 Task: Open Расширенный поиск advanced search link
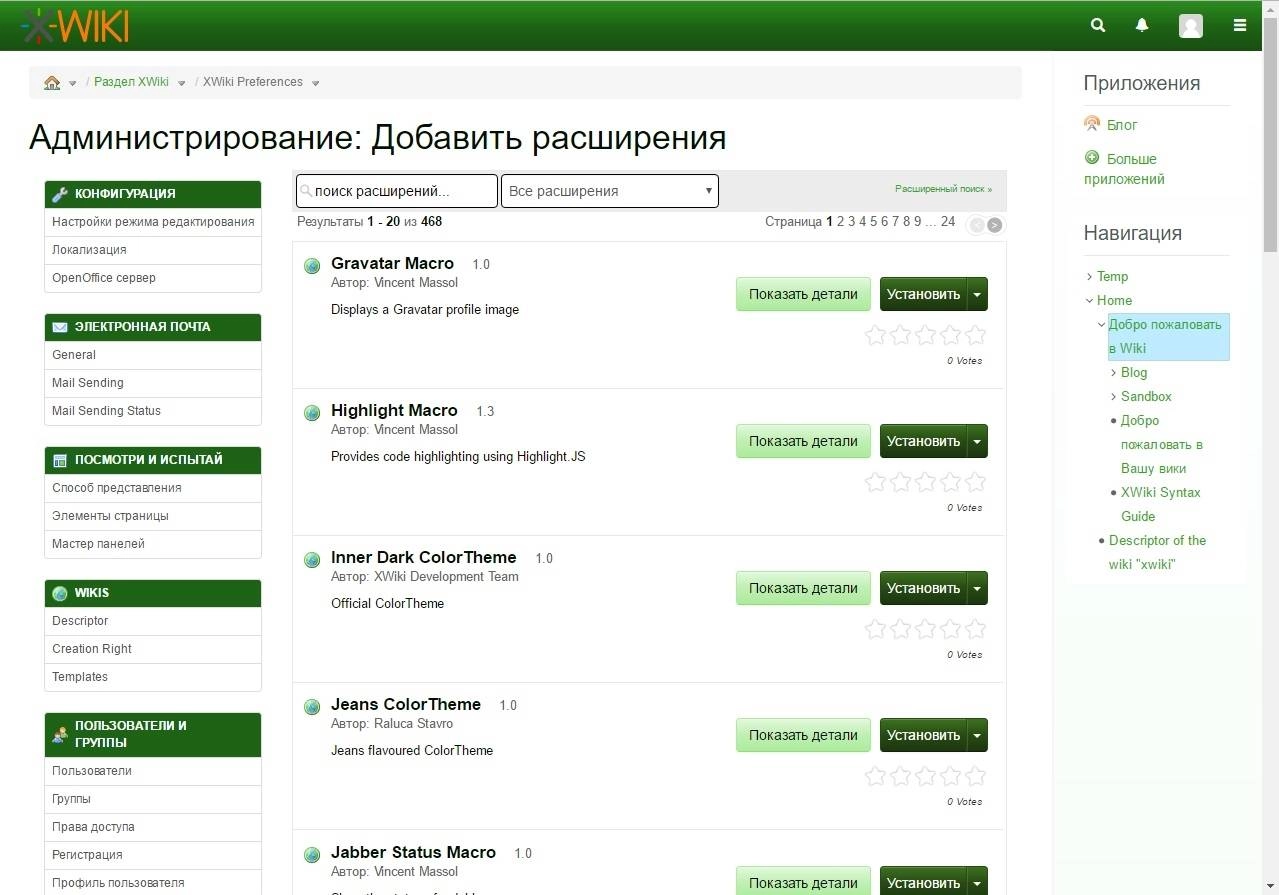(943, 188)
